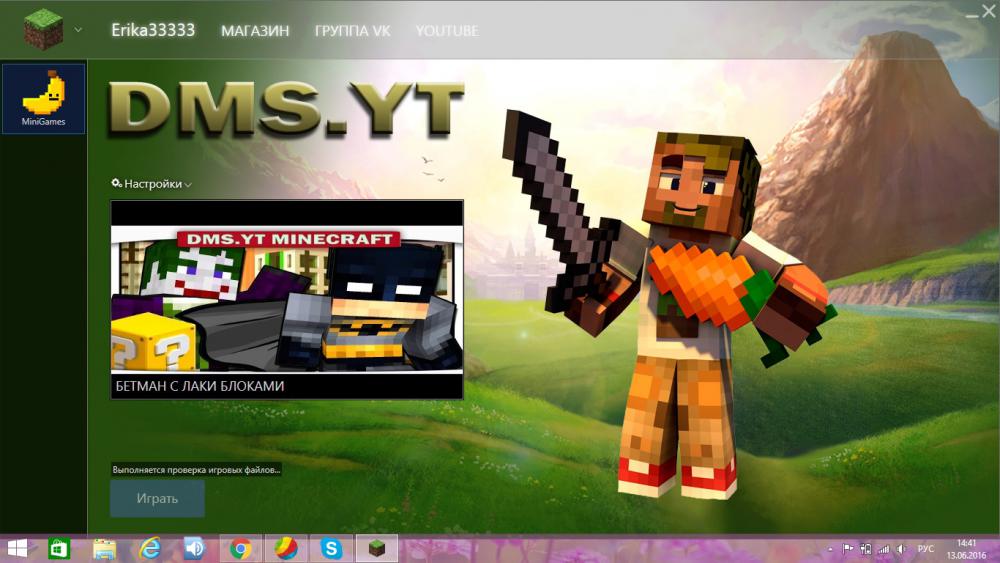
Task: Open the speaker app in the taskbar
Action: click(195, 548)
